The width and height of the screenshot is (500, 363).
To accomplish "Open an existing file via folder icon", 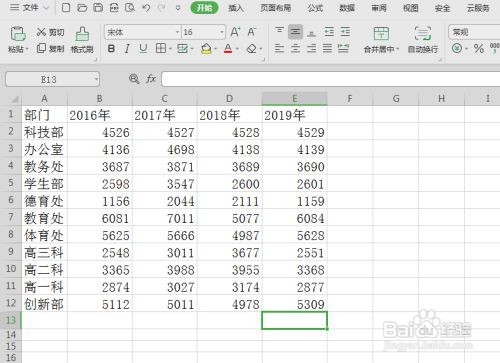I will point(82,8).
